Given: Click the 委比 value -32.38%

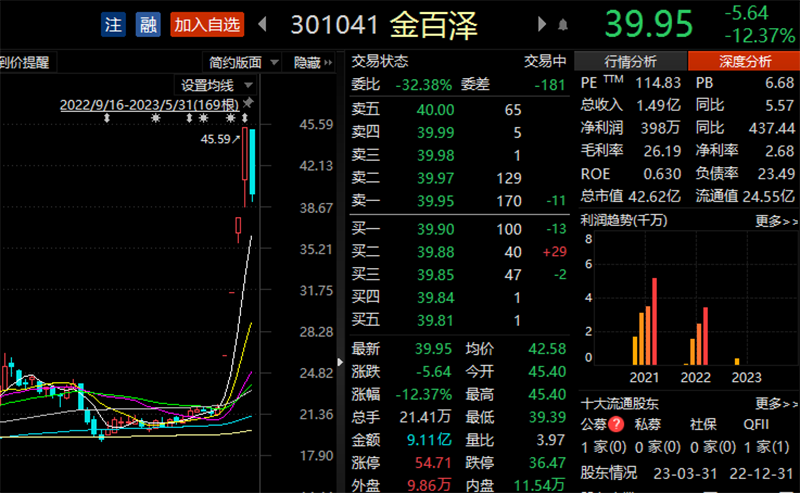Looking at the screenshot, I should click(423, 85).
